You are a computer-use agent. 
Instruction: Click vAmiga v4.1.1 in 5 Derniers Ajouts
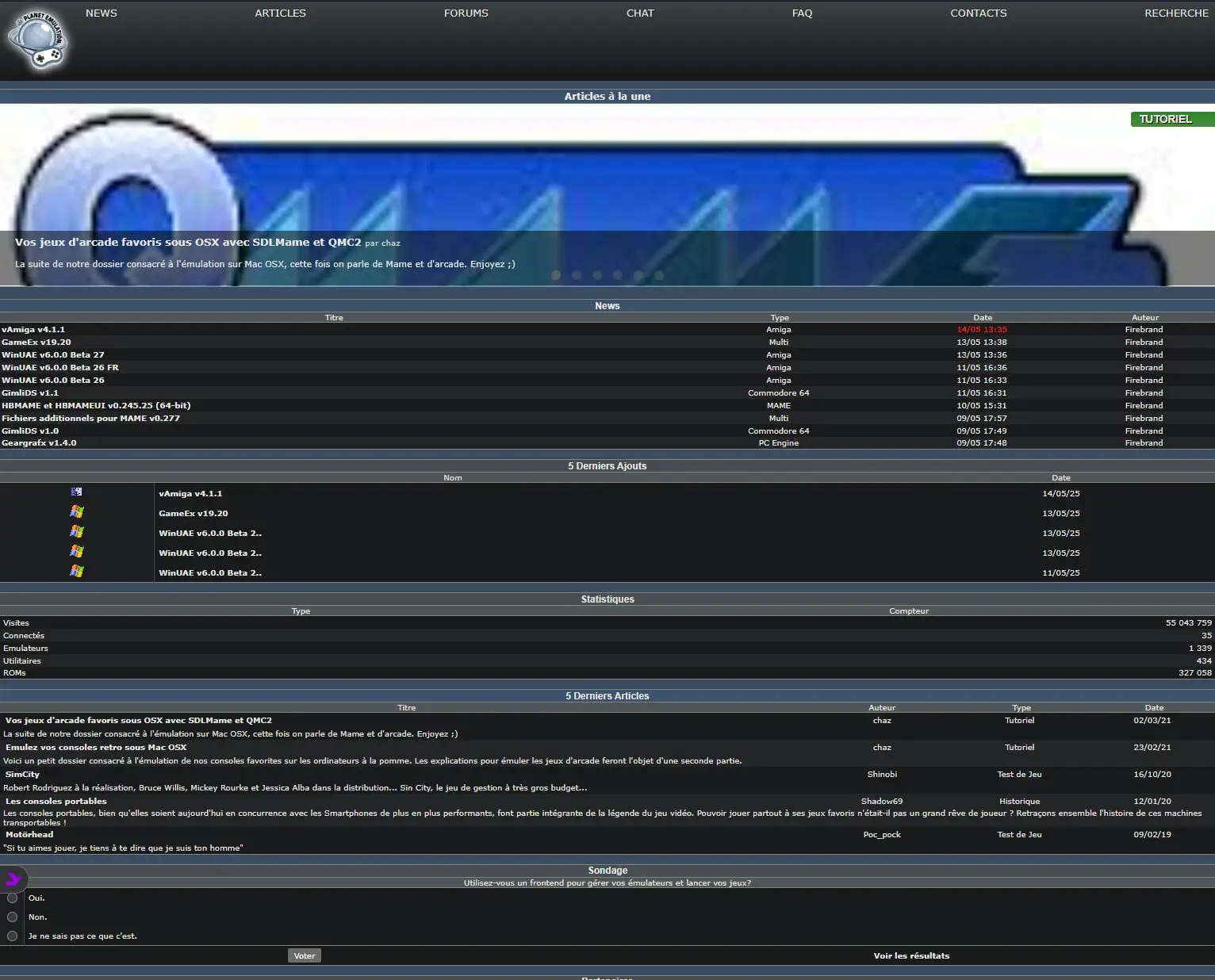pyautogui.click(x=190, y=493)
